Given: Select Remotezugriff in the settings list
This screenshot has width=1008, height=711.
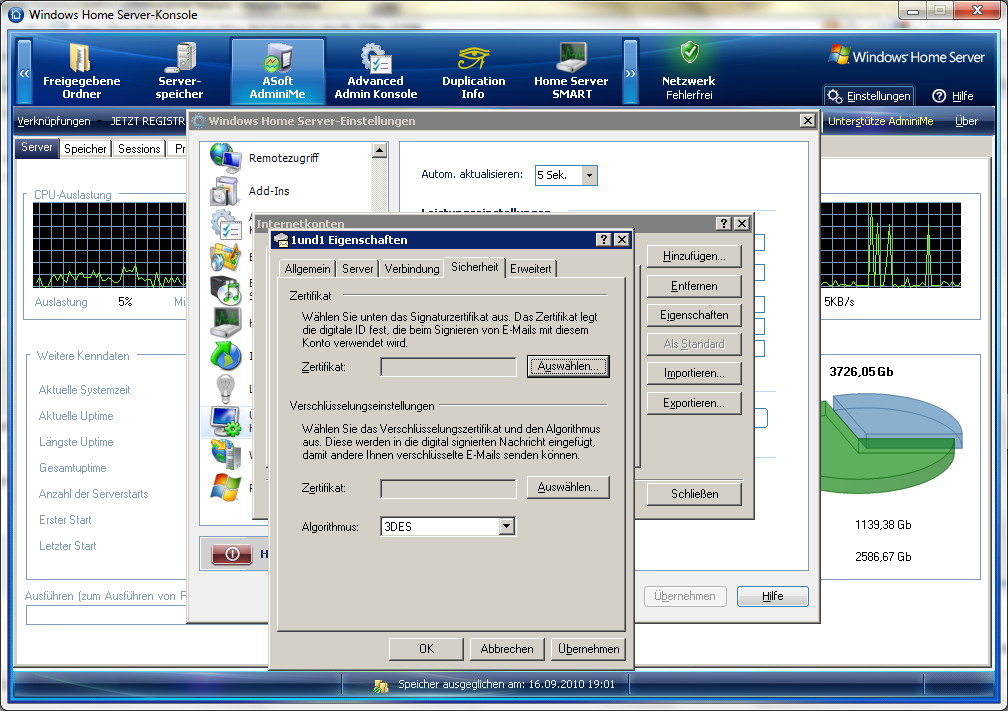Looking at the screenshot, I should (x=284, y=158).
